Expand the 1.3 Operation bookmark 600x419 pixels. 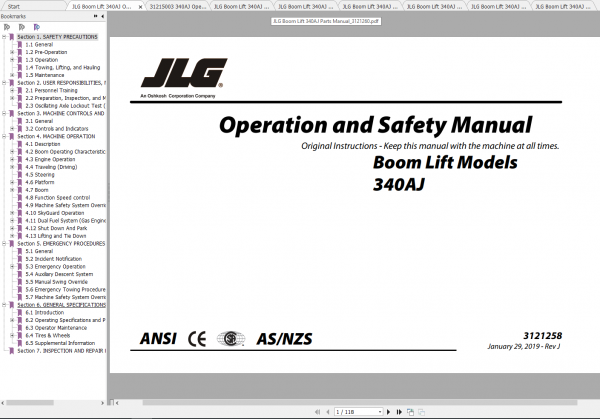point(12,60)
